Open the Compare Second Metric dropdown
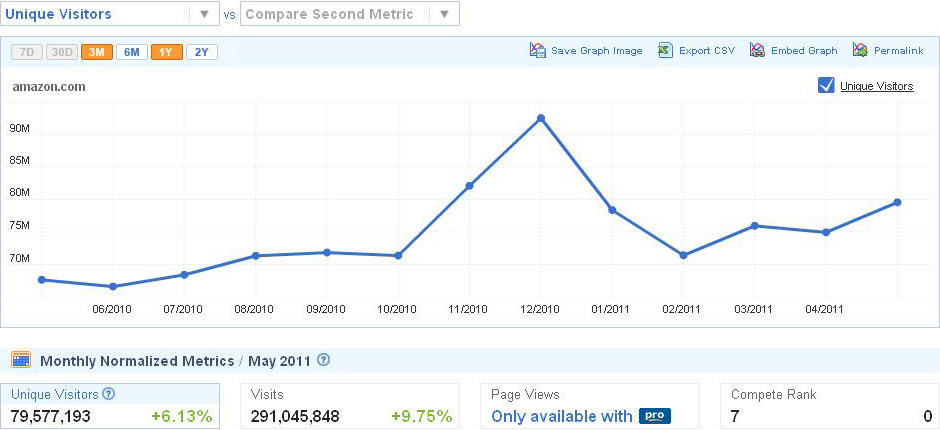 pos(350,14)
